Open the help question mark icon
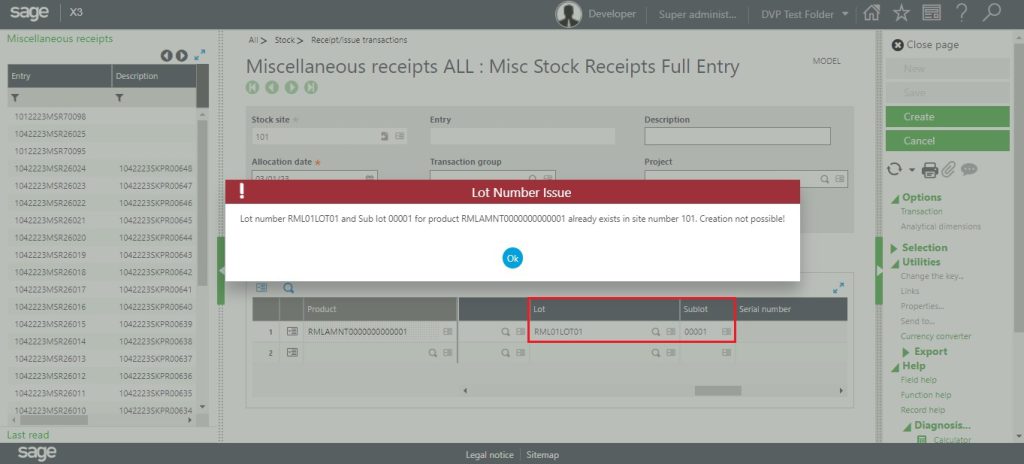The image size is (1024, 464). tap(961, 13)
